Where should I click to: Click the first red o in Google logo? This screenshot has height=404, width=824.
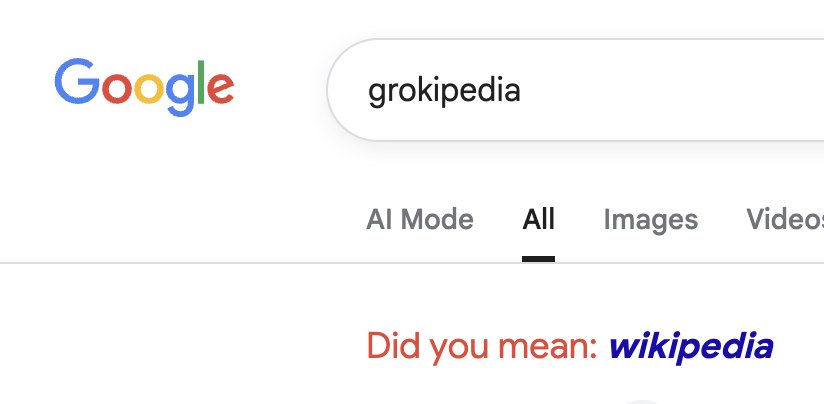click(x=115, y=89)
